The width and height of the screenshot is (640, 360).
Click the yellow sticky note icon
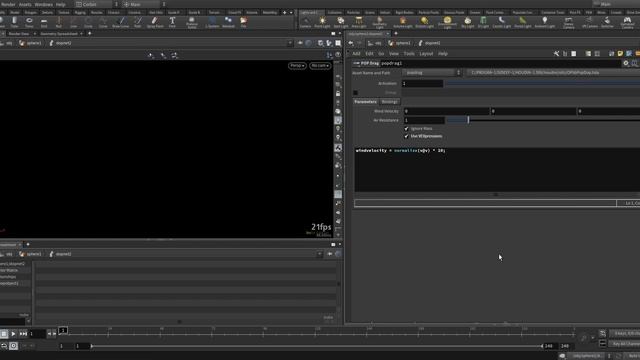click(620, 53)
